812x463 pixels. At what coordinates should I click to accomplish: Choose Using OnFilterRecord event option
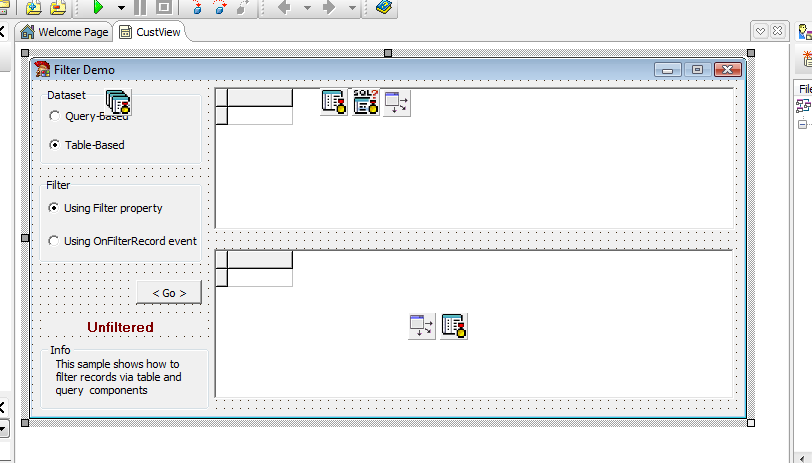[x=54, y=241]
